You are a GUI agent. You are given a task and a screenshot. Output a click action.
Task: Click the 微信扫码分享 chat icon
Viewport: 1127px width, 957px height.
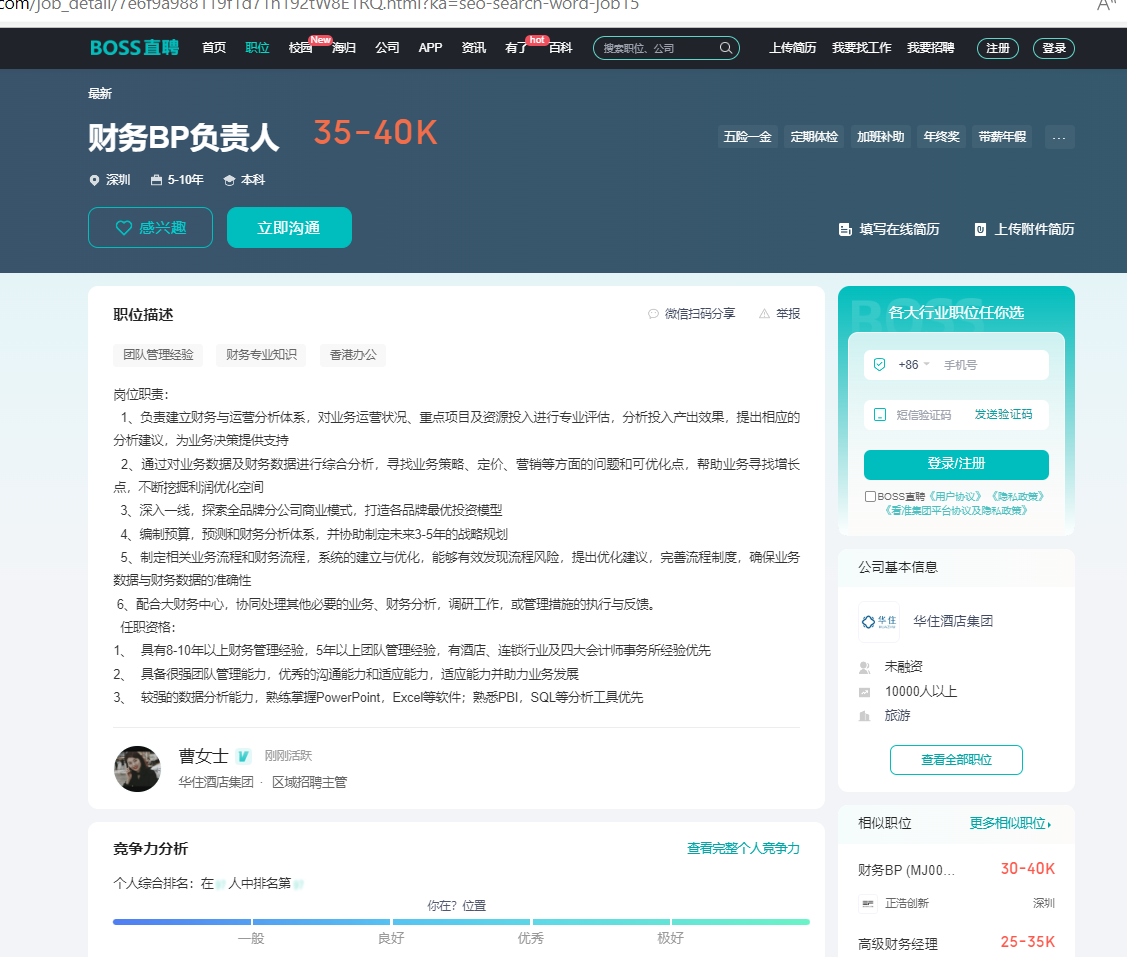[x=654, y=314]
